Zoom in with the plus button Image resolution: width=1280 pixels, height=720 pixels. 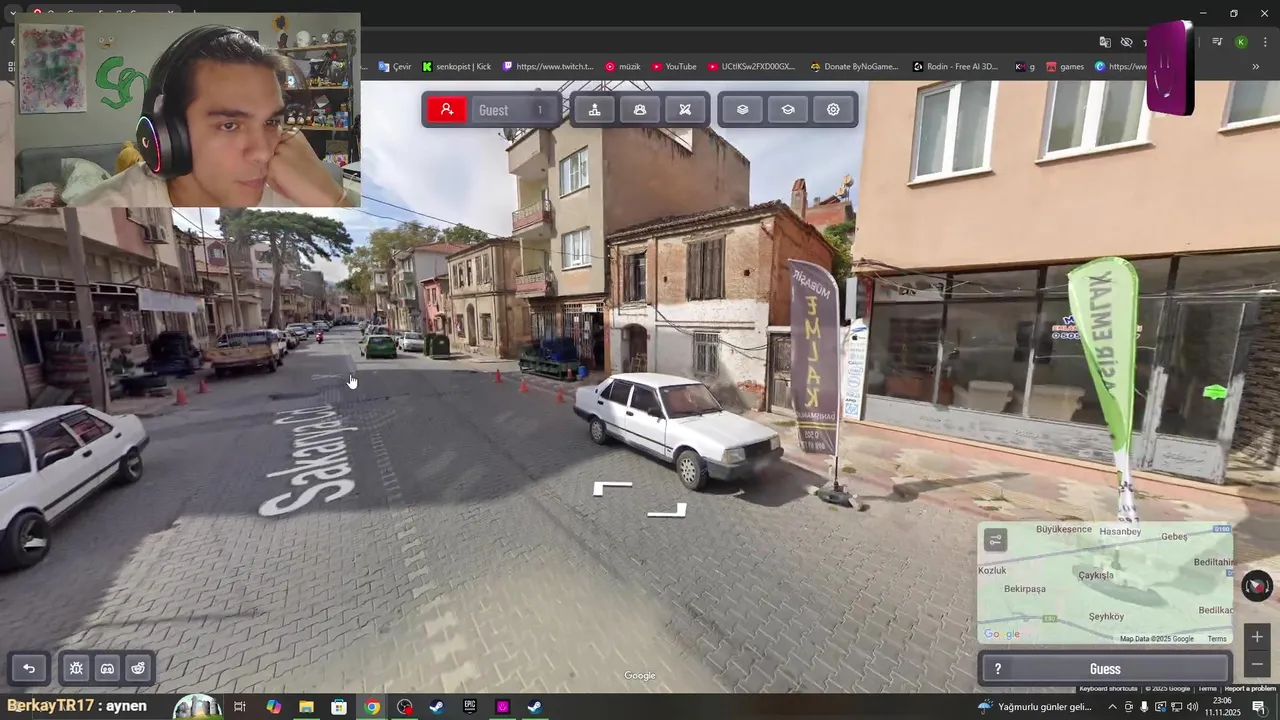click(x=1257, y=637)
